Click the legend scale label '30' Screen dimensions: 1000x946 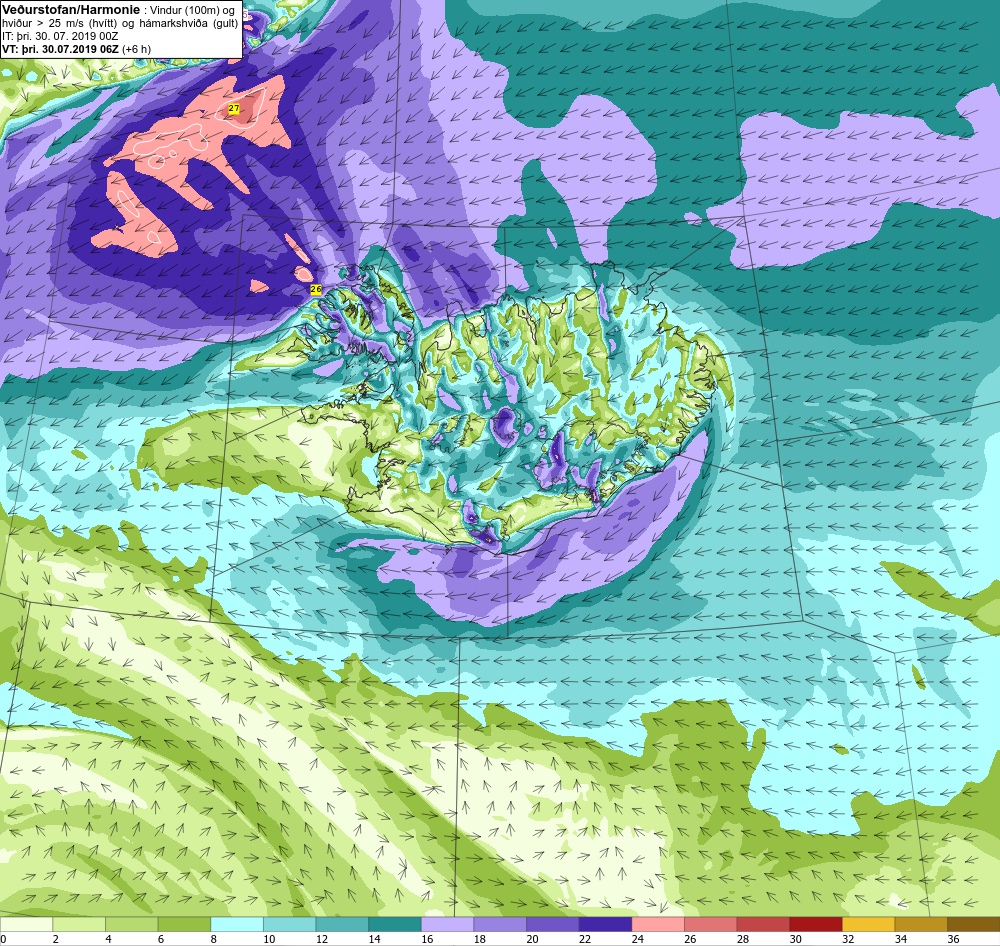[x=795, y=939]
